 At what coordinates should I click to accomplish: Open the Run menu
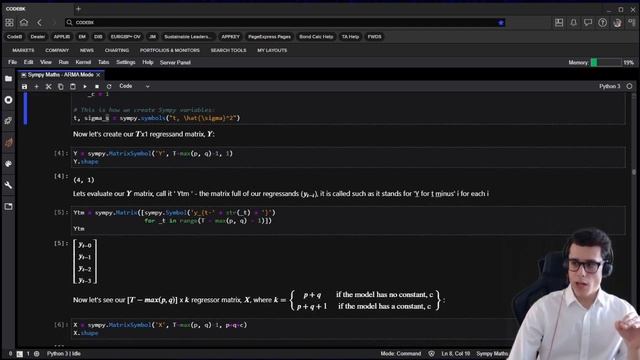click(x=63, y=62)
